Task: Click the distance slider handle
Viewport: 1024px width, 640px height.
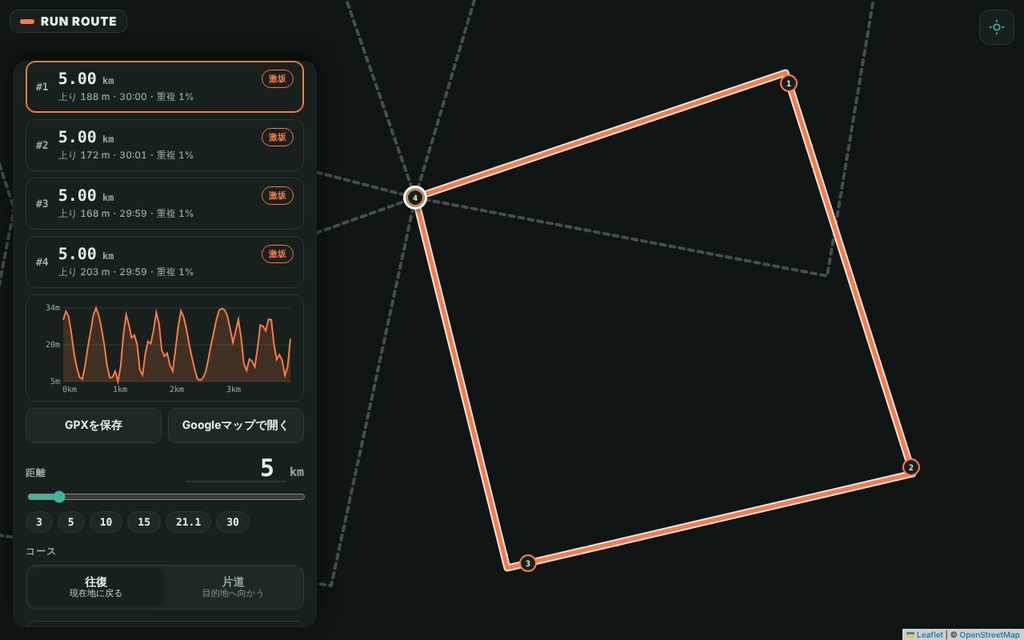Action: (x=59, y=497)
